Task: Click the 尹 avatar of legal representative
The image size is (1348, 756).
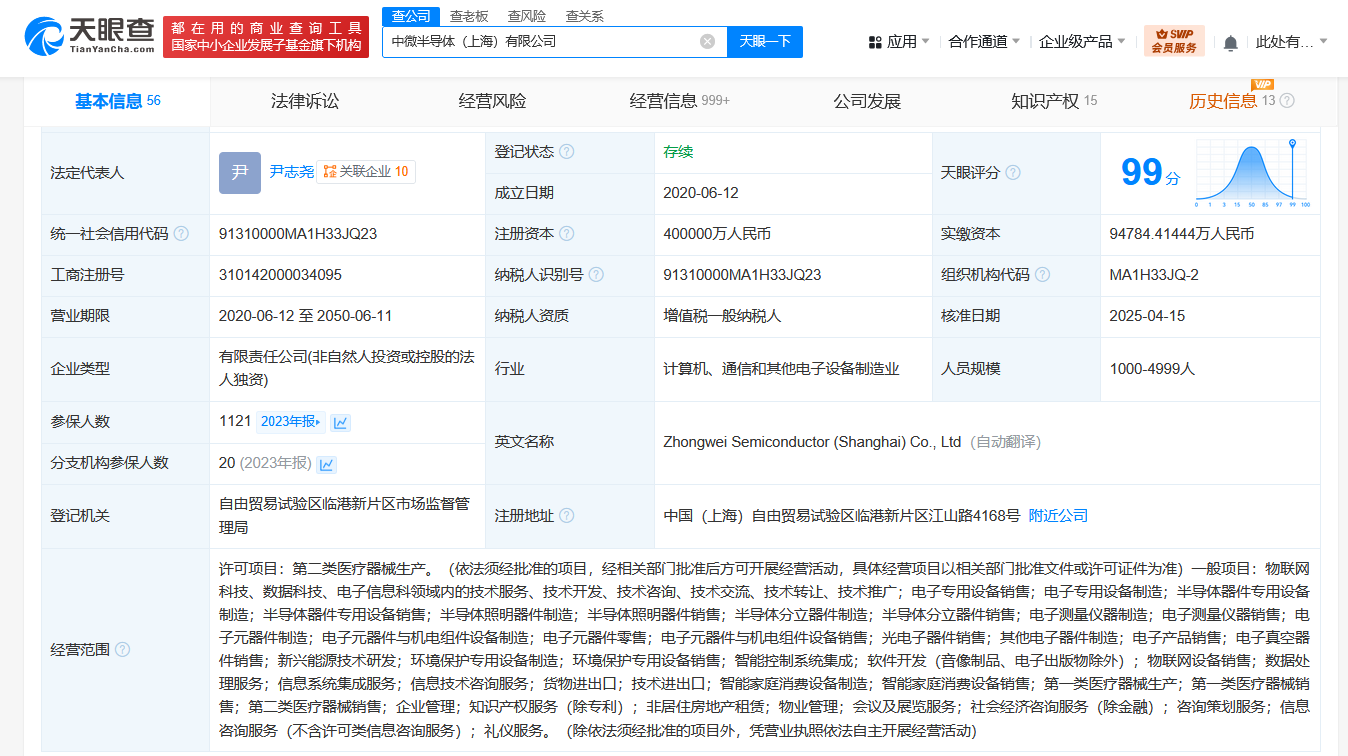Action: point(240,173)
